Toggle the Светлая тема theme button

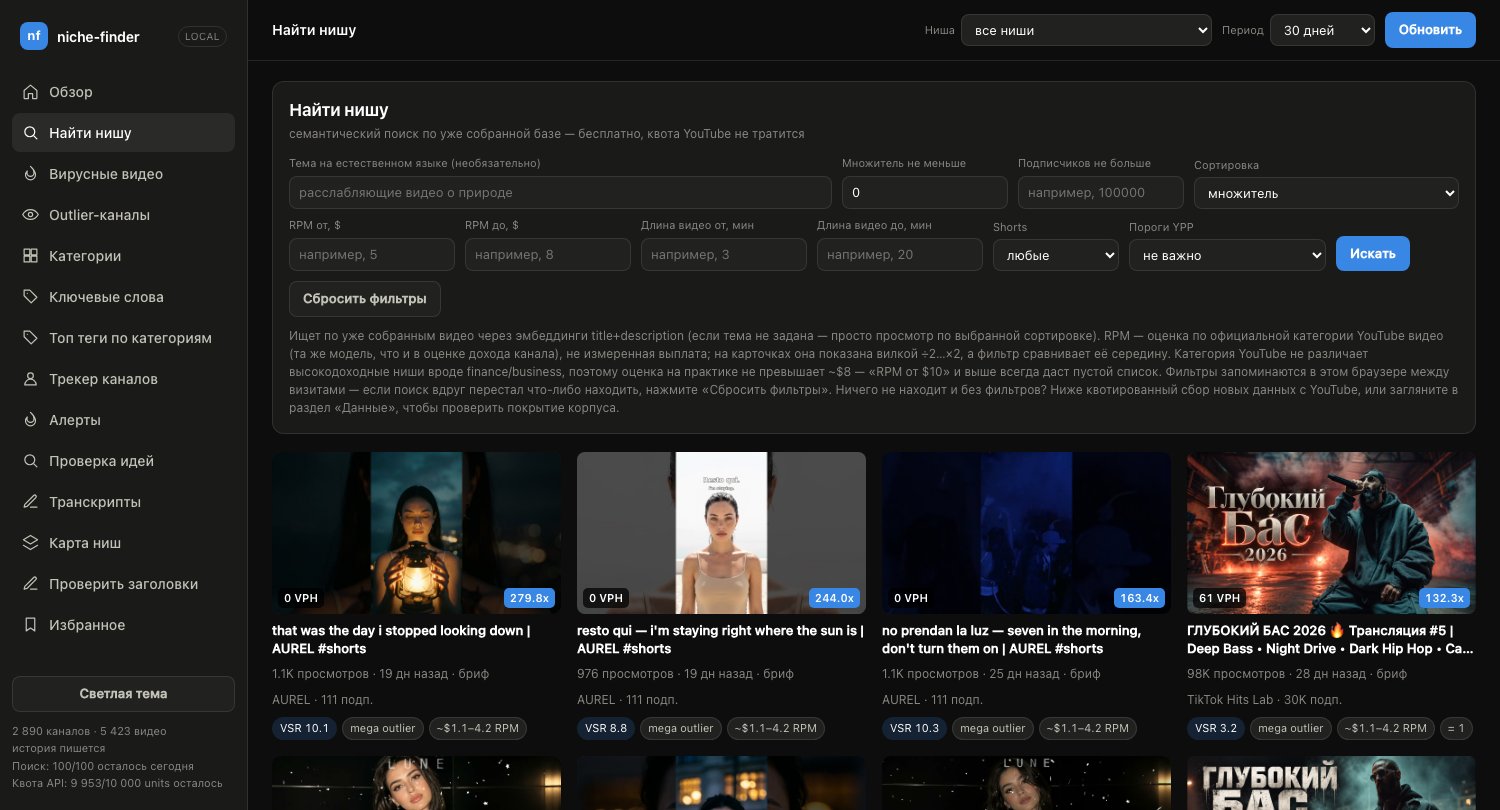pos(123,694)
